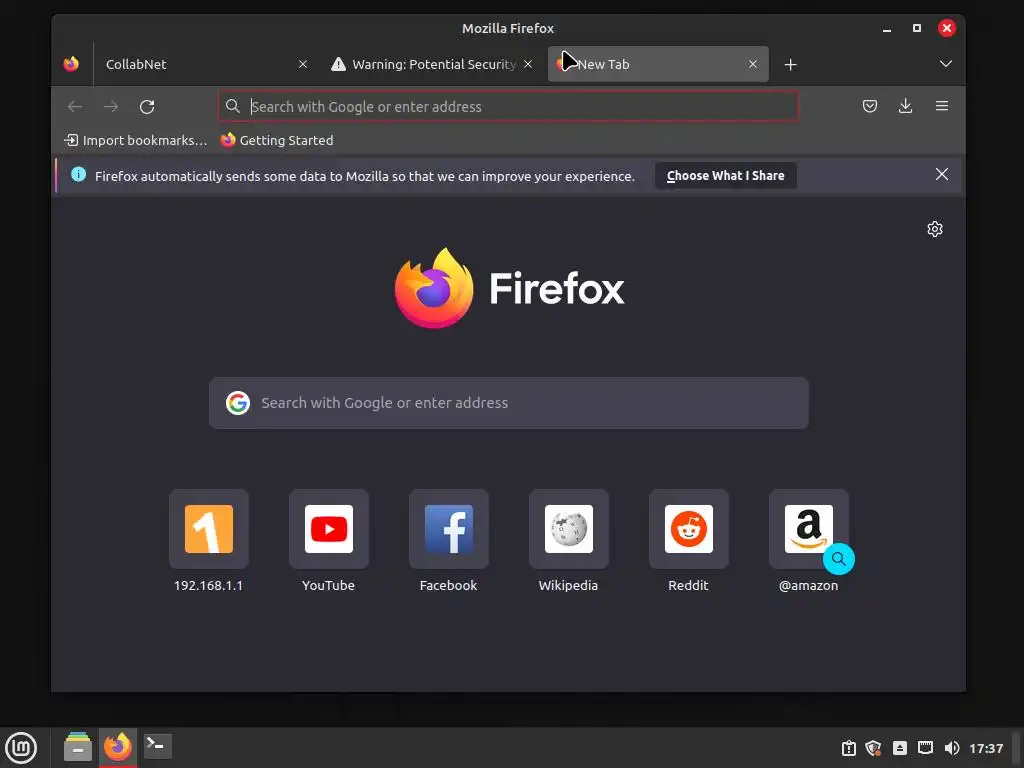Minimize the Mozilla Firefox window
Viewport: 1024px width, 768px height.
click(886, 29)
